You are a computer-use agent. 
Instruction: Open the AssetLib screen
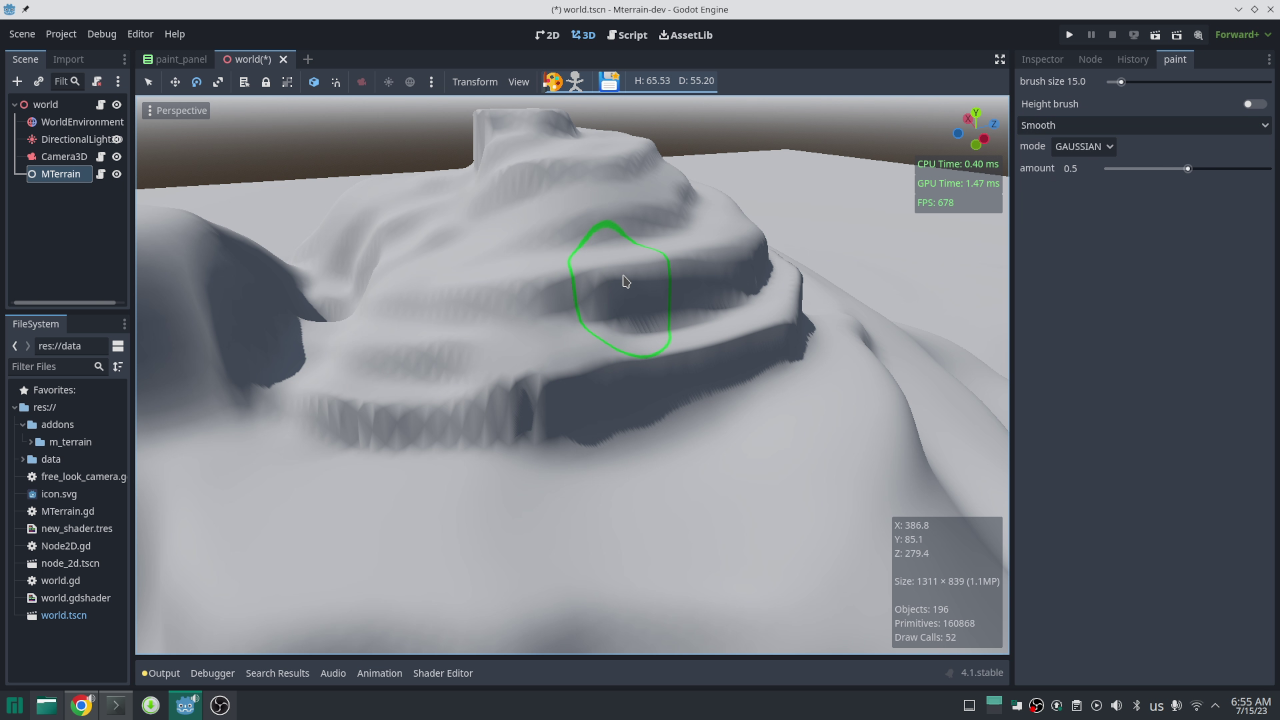pyautogui.click(x=685, y=34)
